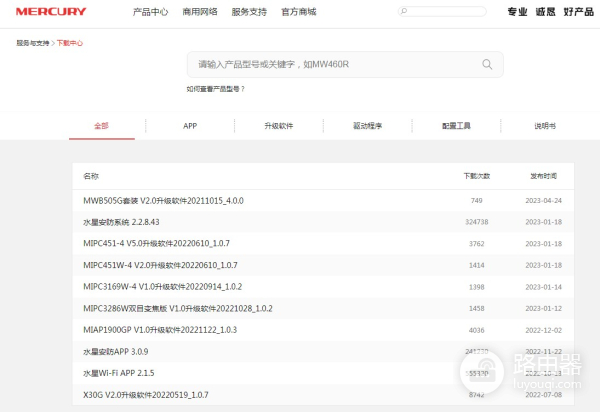Focus the top header search field
The image size is (600, 412).
(x=442, y=11)
